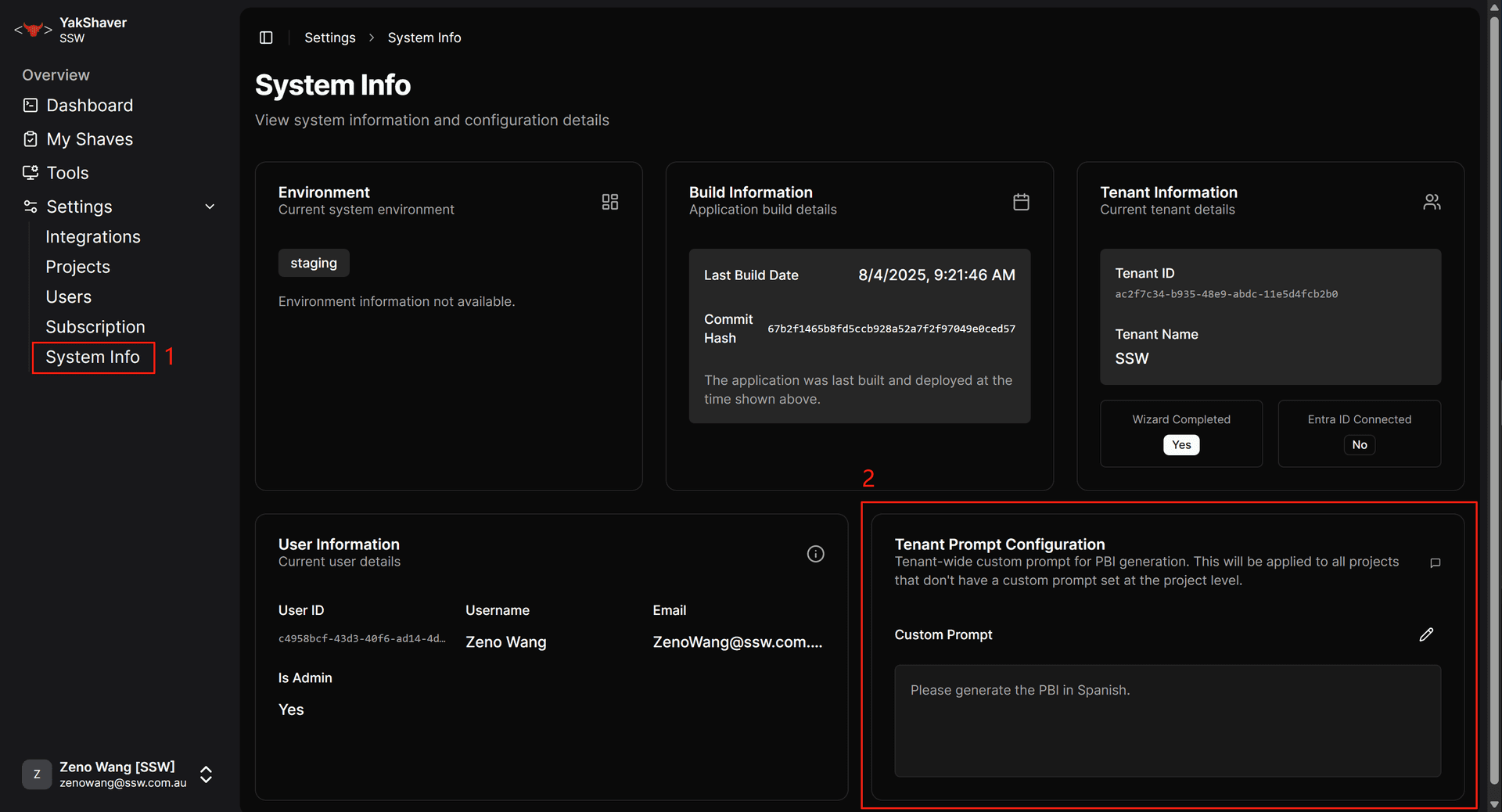Click the Custom Prompt text area

coord(1167,720)
